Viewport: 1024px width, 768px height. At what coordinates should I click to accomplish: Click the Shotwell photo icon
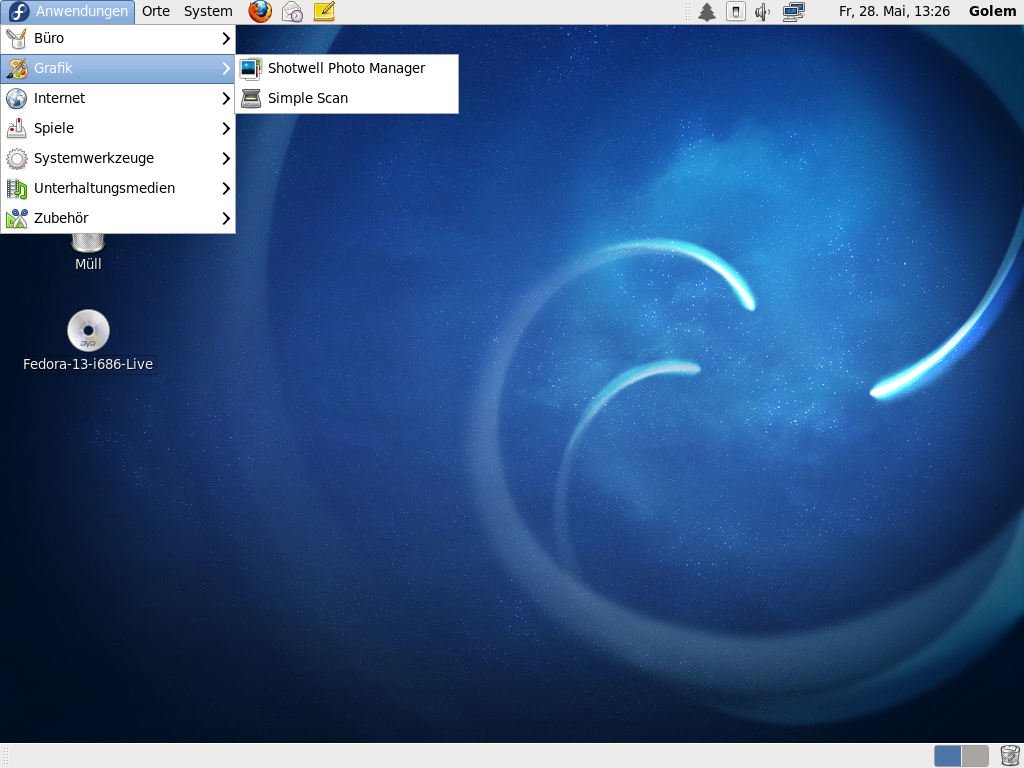(x=251, y=69)
